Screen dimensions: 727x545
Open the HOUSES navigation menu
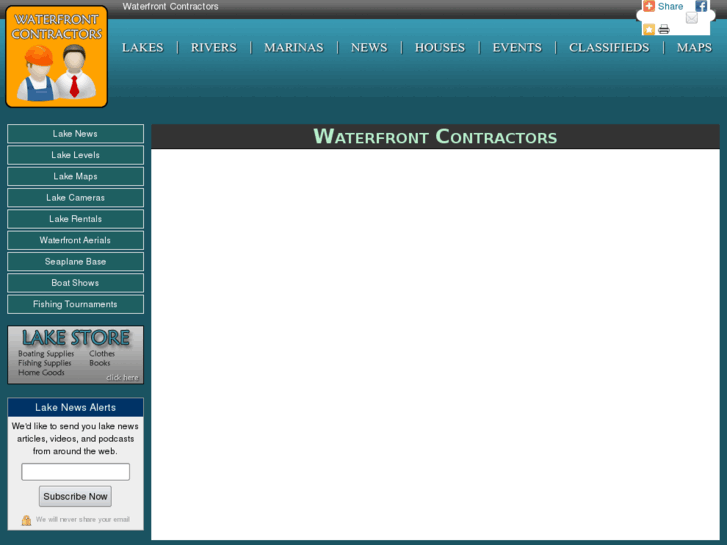(440, 47)
